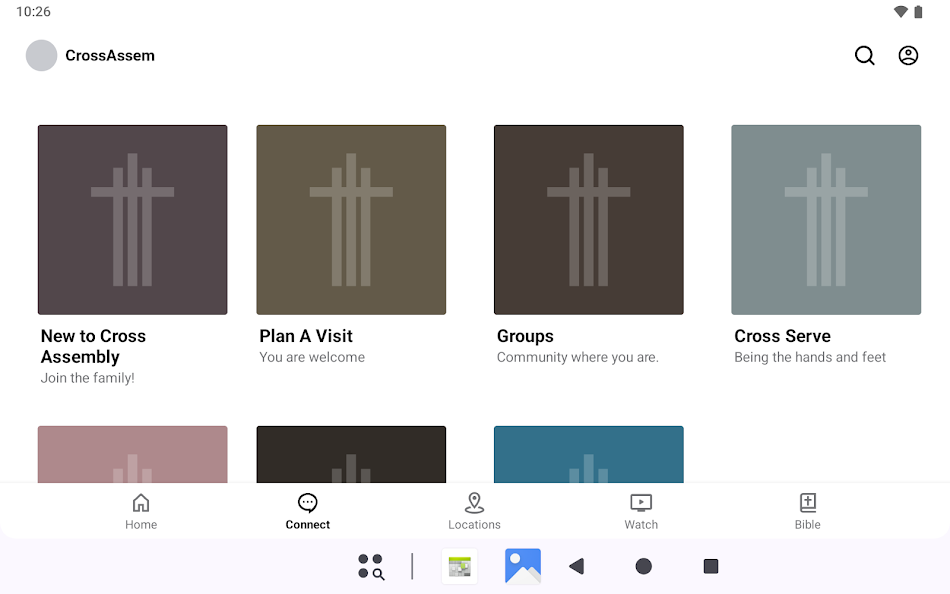Open the Bible book icon
950x594 pixels.
pyautogui.click(x=807, y=503)
